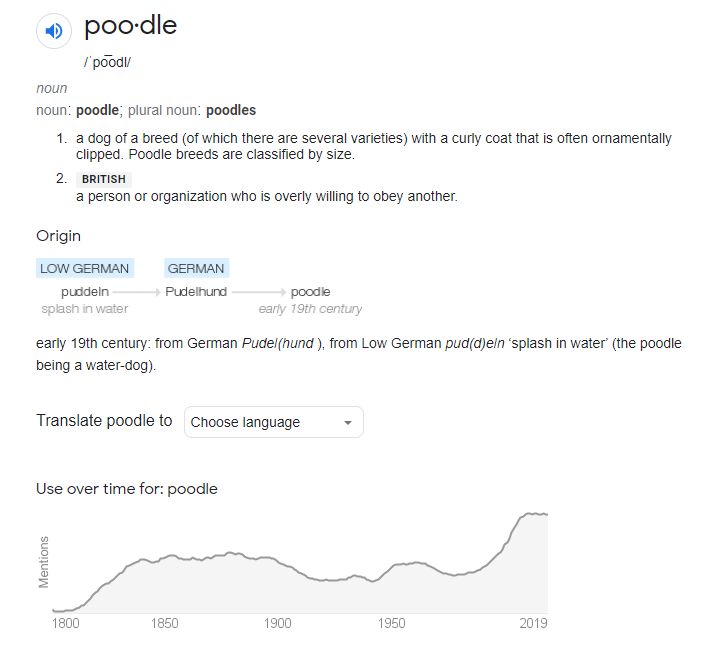Click the peak of the usage graph

tap(531, 513)
